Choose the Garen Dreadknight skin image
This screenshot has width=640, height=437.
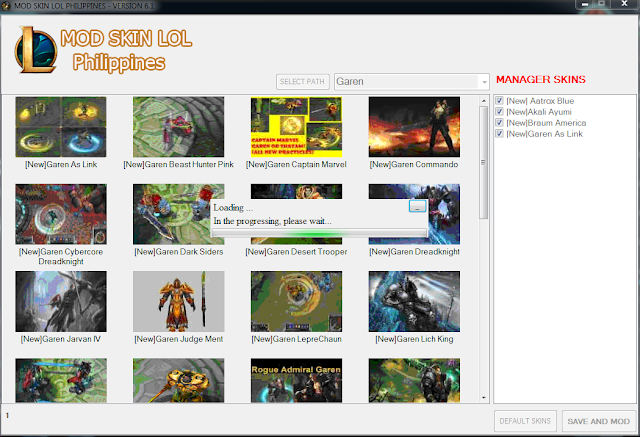[444, 214]
